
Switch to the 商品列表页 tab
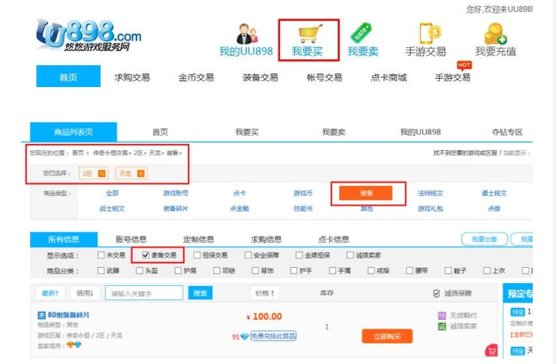73,132
